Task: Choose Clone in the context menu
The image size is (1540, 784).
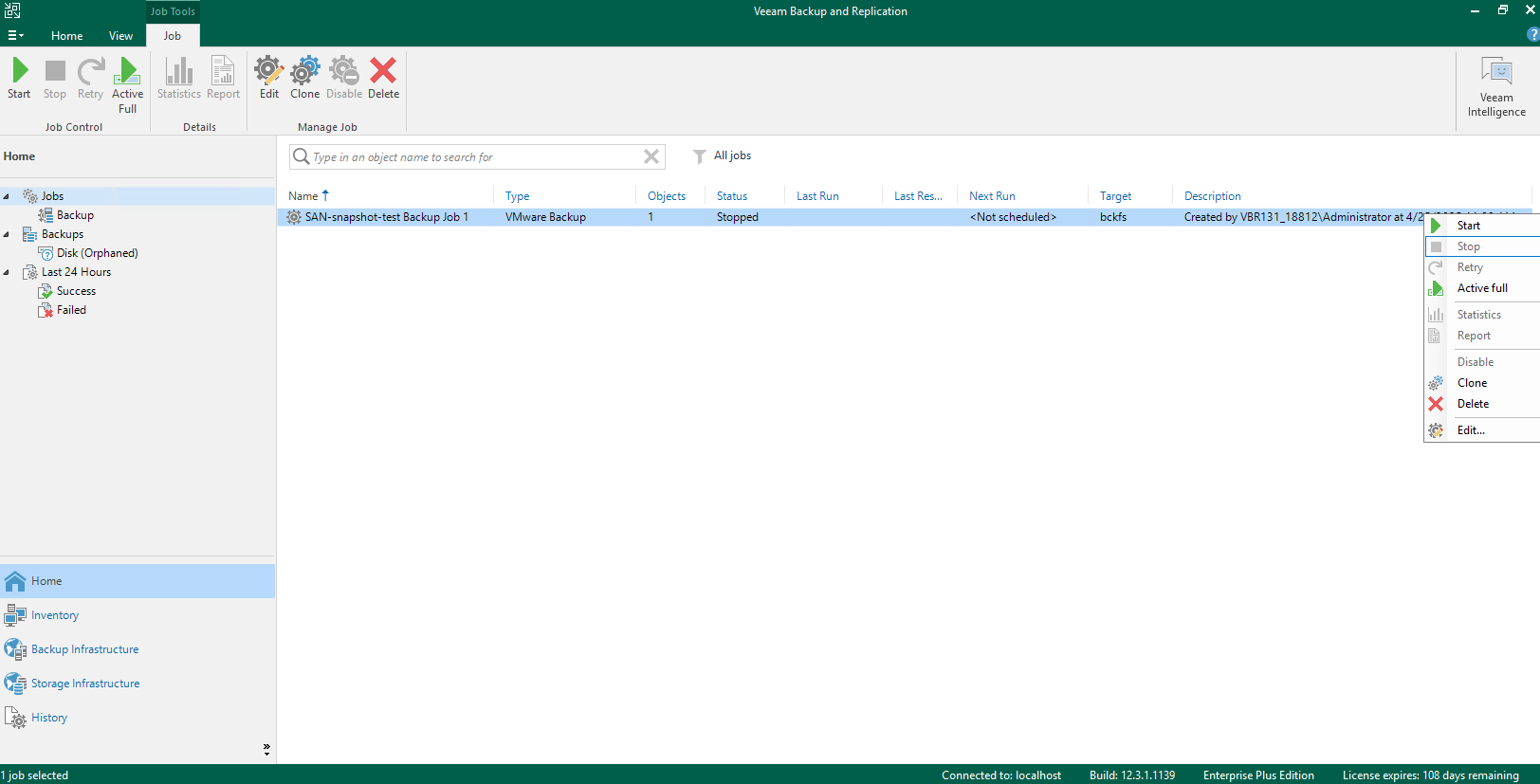Action: click(1472, 383)
